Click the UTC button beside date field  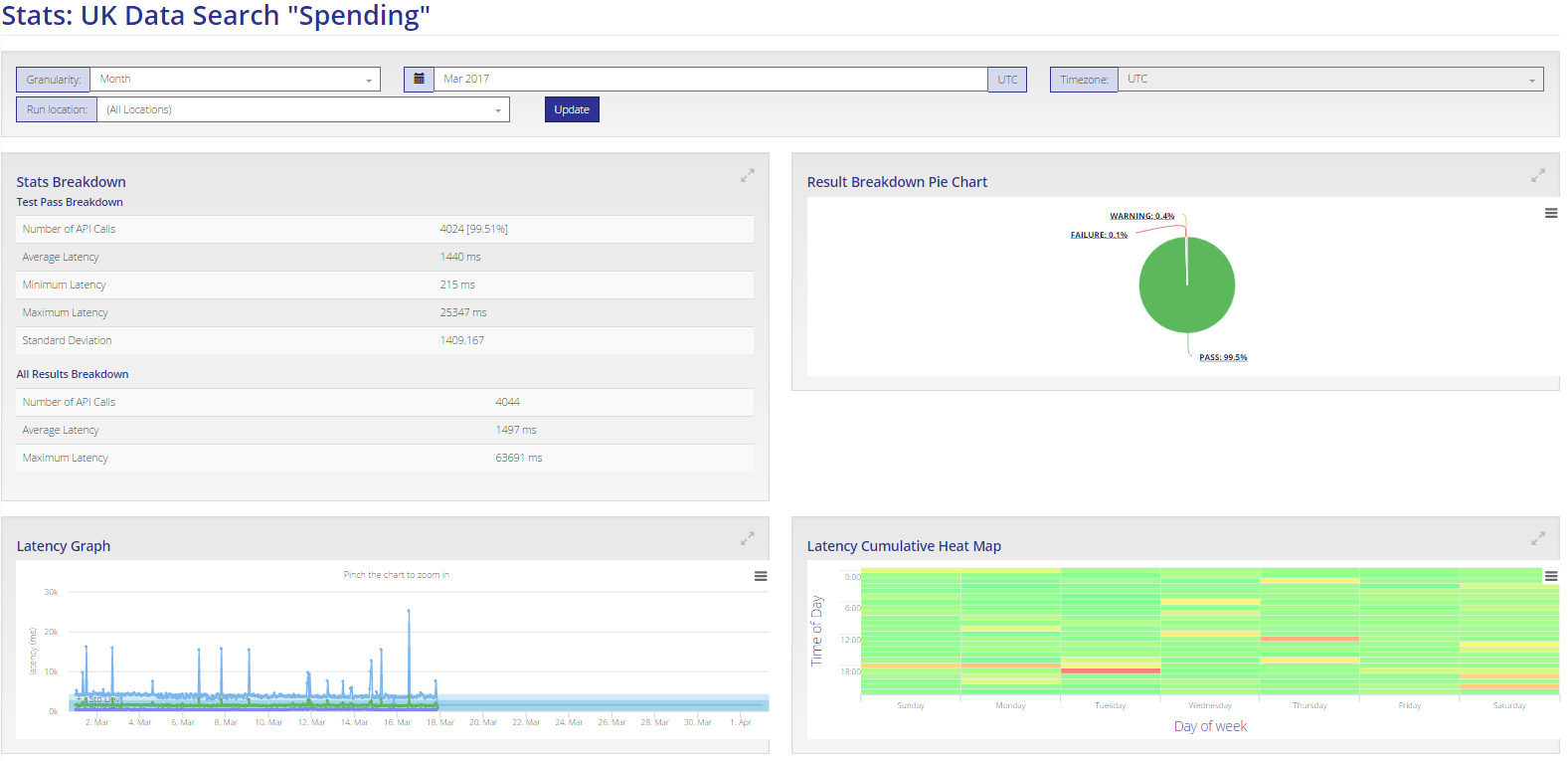[x=1007, y=80]
